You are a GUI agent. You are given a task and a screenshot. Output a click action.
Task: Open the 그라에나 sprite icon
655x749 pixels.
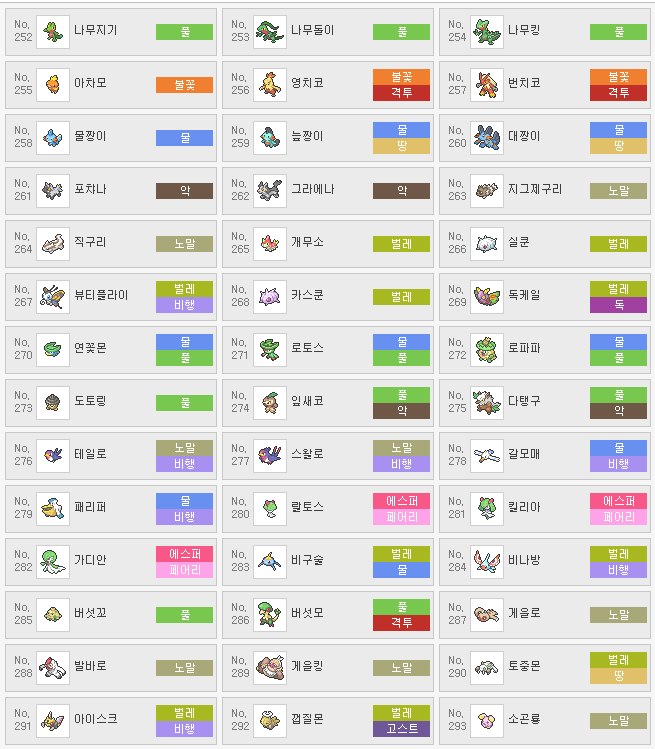tap(270, 191)
